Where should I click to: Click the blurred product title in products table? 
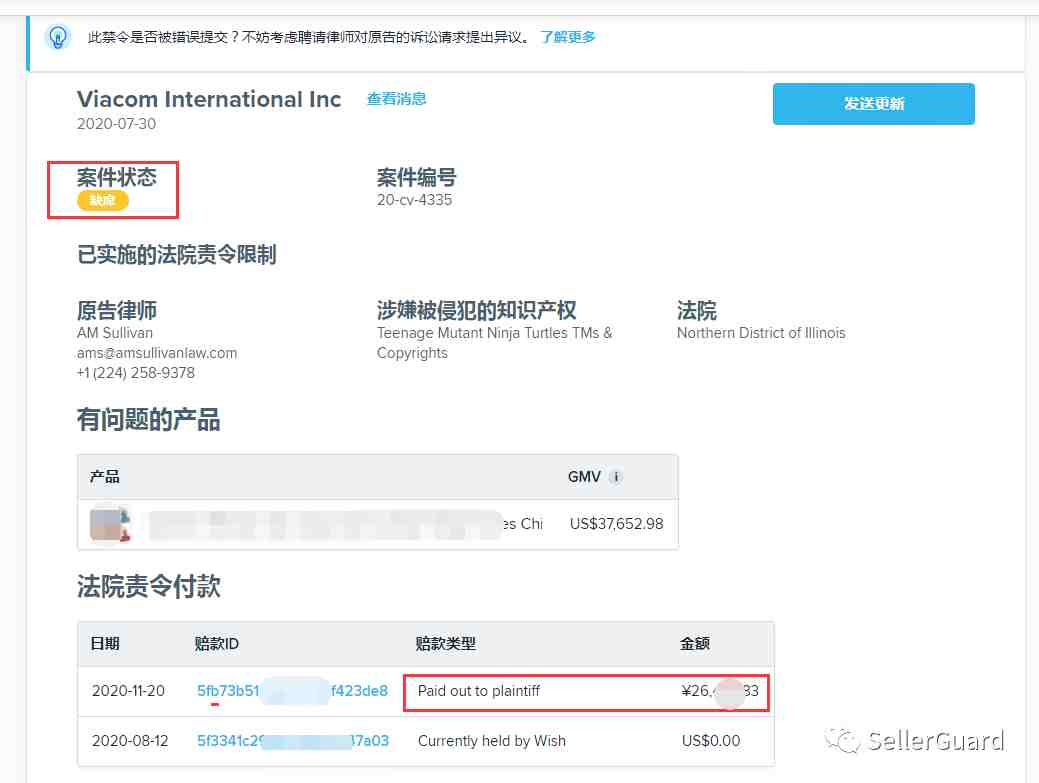[345, 524]
